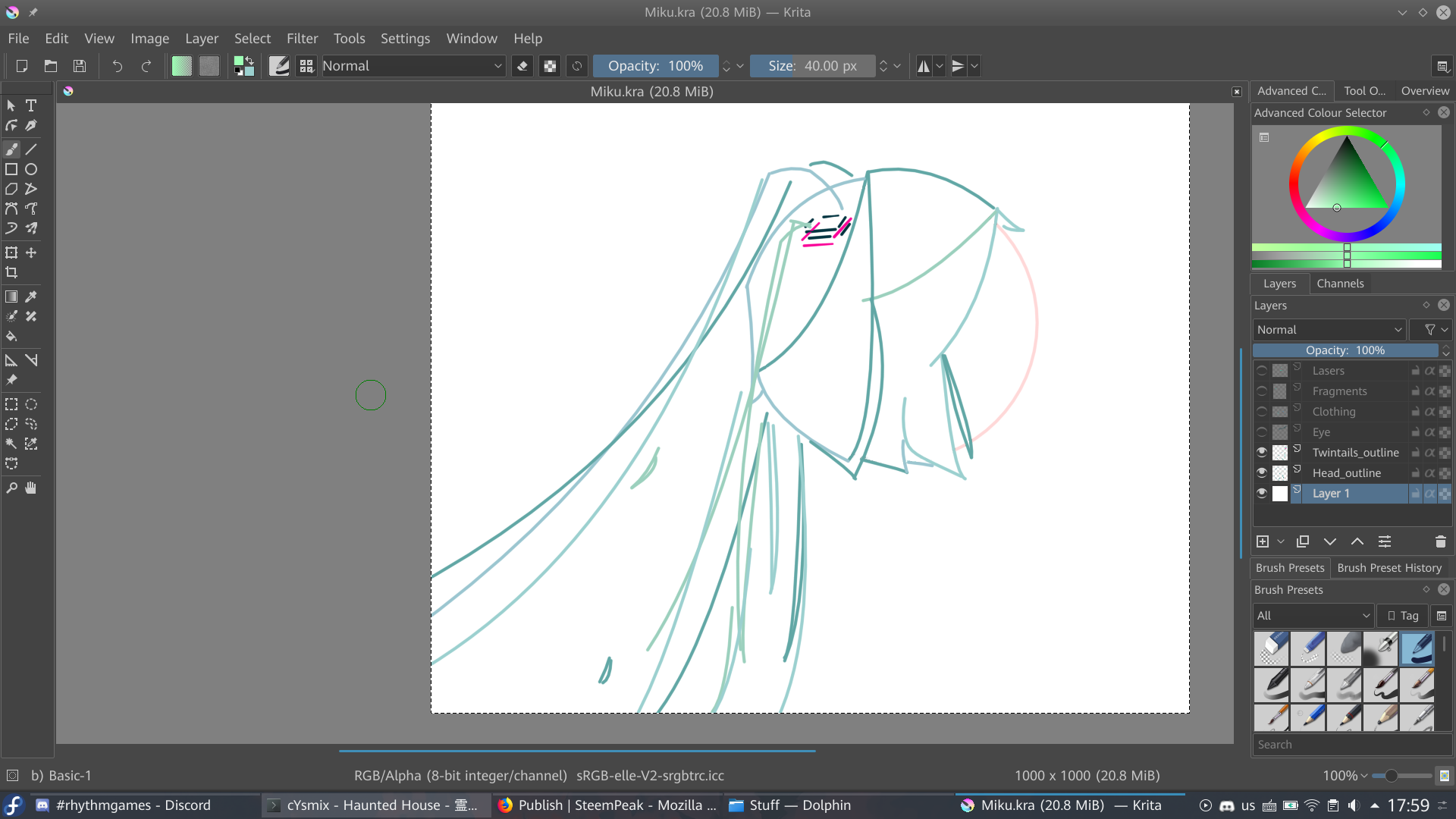Hide the Twintails_outline layer
The image size is (1456, 819).
(x=1262, y=452)
